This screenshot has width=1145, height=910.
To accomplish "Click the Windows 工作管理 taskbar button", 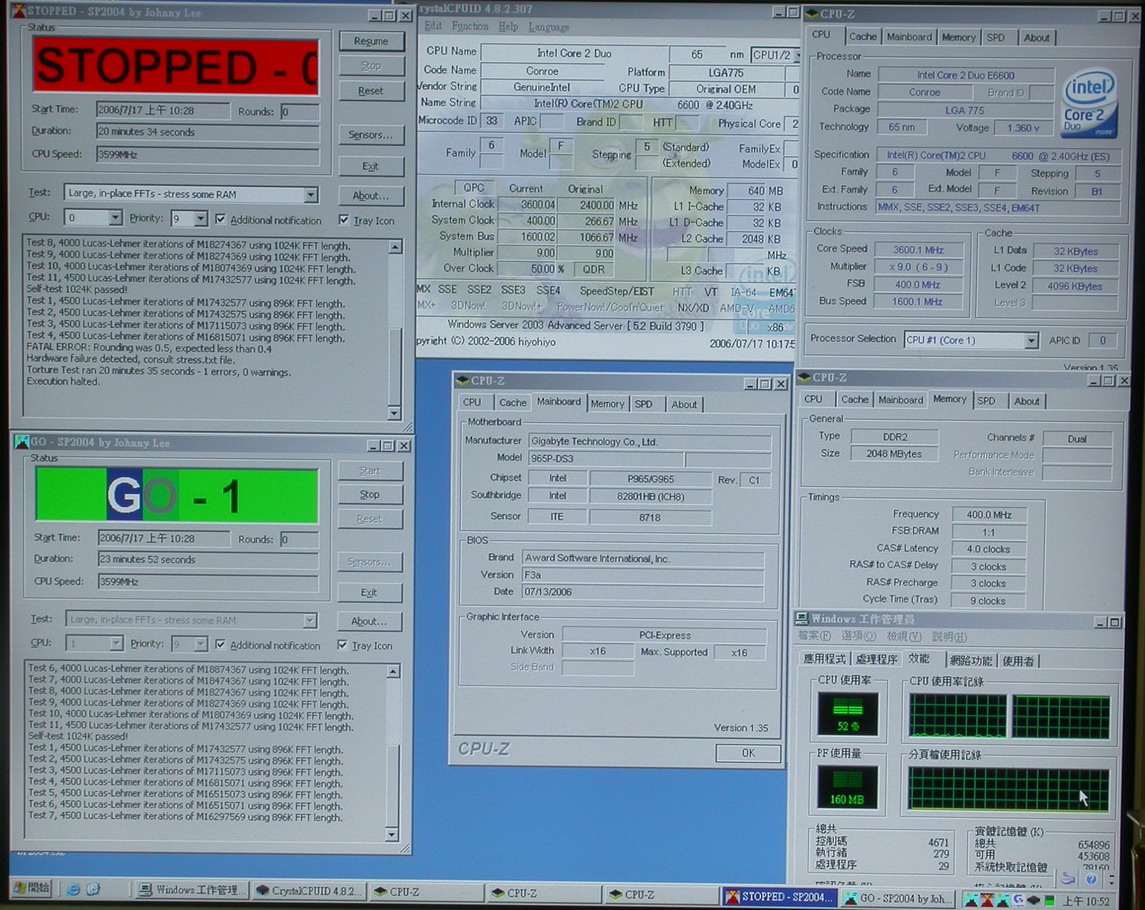I will (191, 890).
